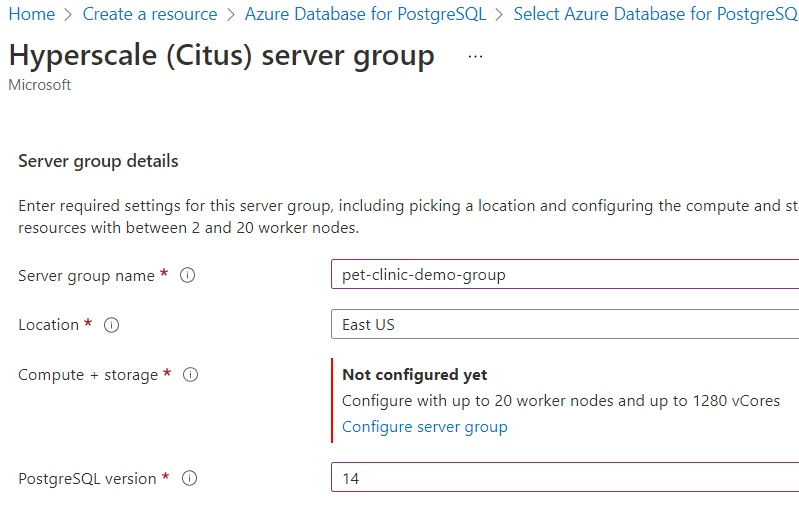Open the Location dropdown showing East US
Screen dimensions: 799x512
point(565,324)
